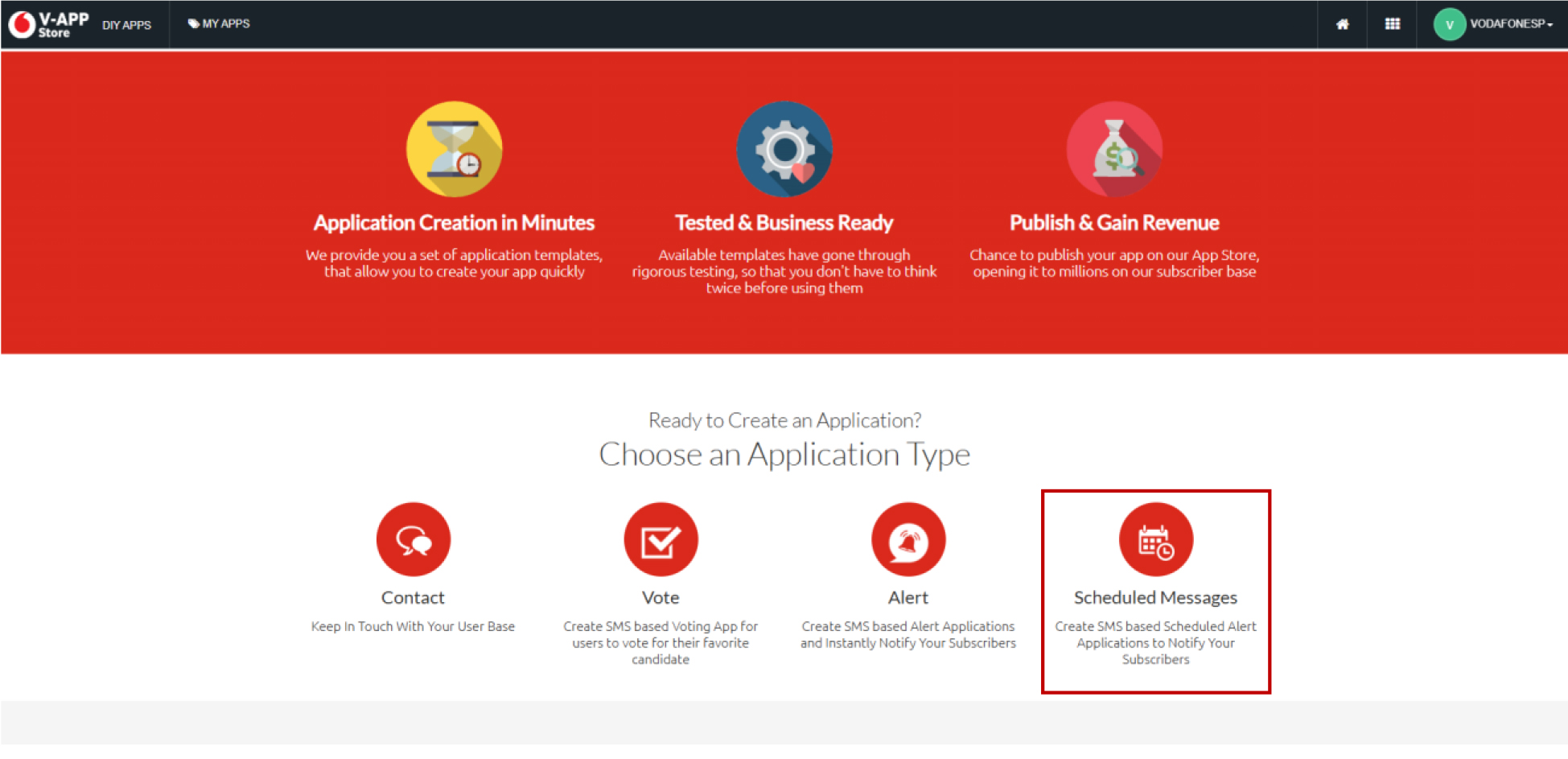Click the gear Tested & Business Ready icon

click(x=784, y=149)
